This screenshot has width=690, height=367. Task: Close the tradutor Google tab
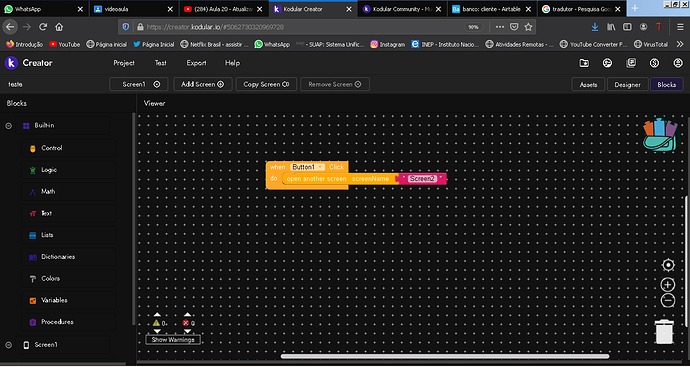618,9
